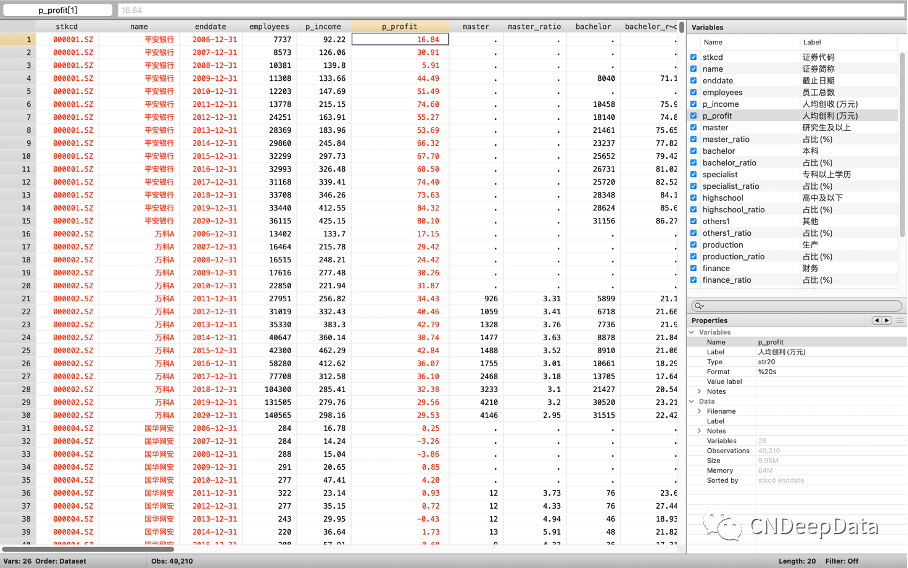Click master cell with value 926
The width and height of the screenshot is (908, 568).
point(477,299)
